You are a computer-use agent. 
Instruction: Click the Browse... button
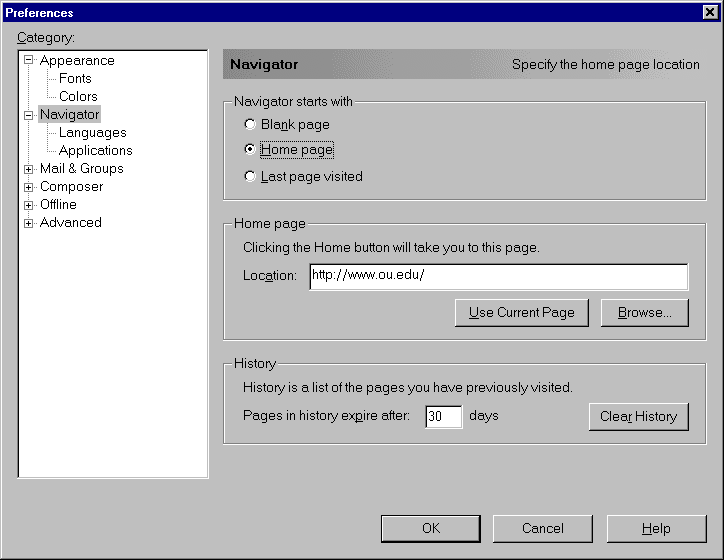644,312
